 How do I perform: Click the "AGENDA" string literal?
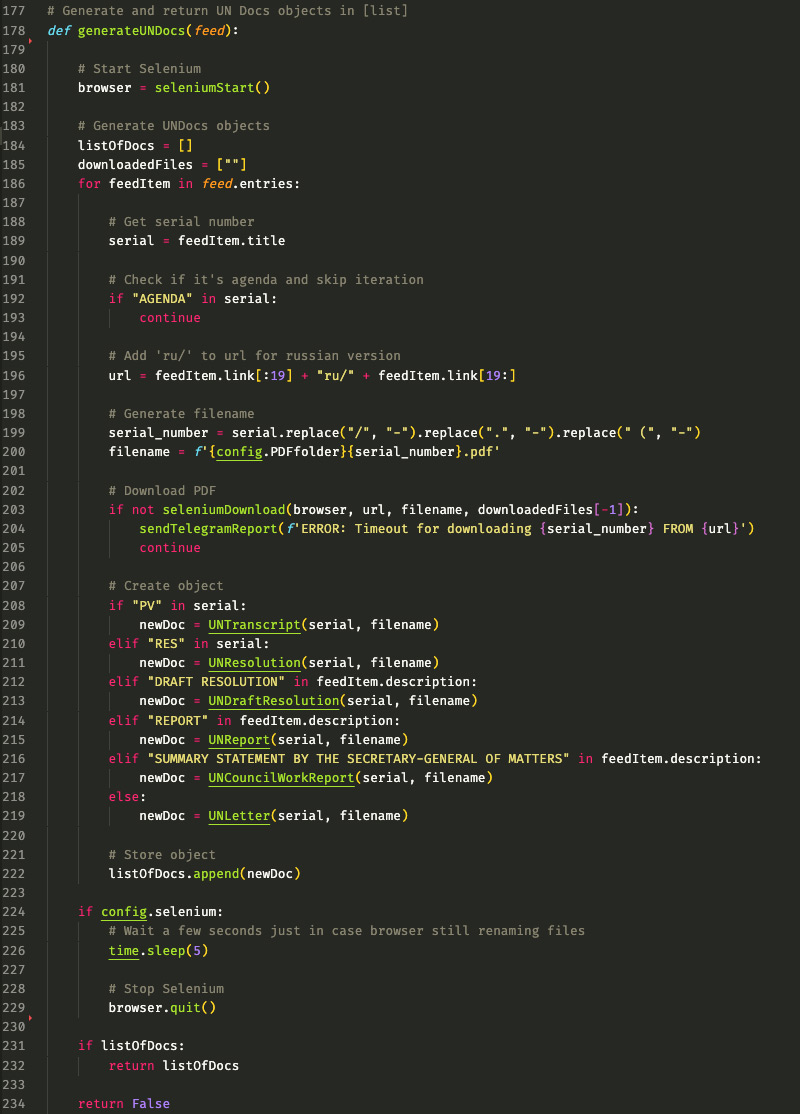[x=162, y=298]
